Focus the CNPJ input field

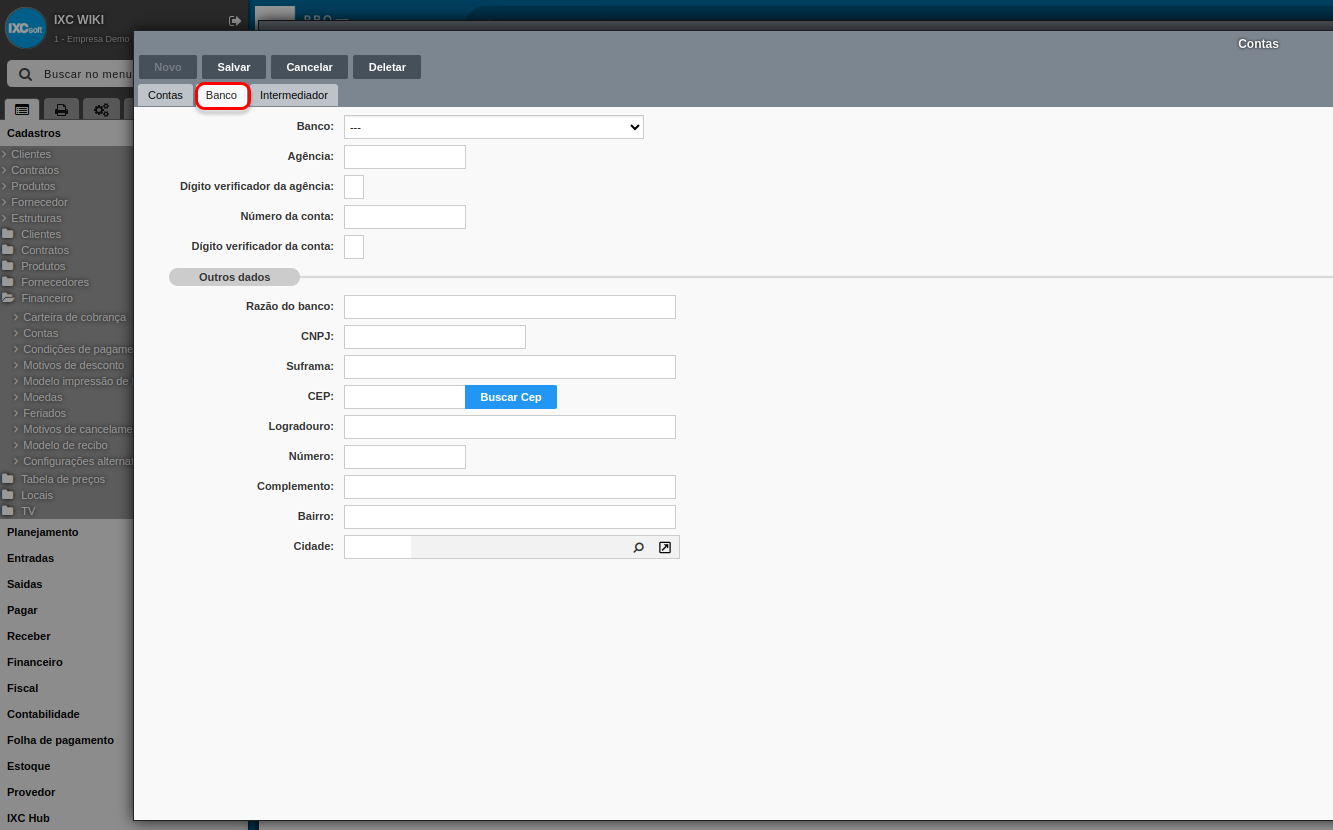click(x=435, y=337)
